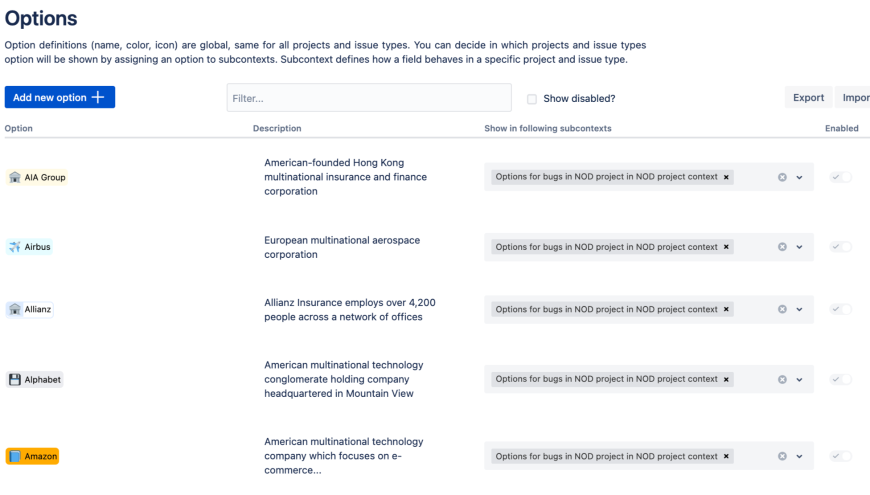This screenshot has width=870, height=495.
Task: Open subcontext dropdown for Allianz
Action: (800, 309)
